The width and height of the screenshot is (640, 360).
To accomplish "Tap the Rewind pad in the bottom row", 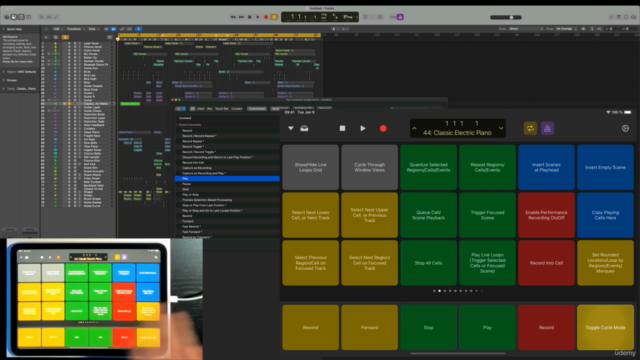I will click(x=311, y=327).
